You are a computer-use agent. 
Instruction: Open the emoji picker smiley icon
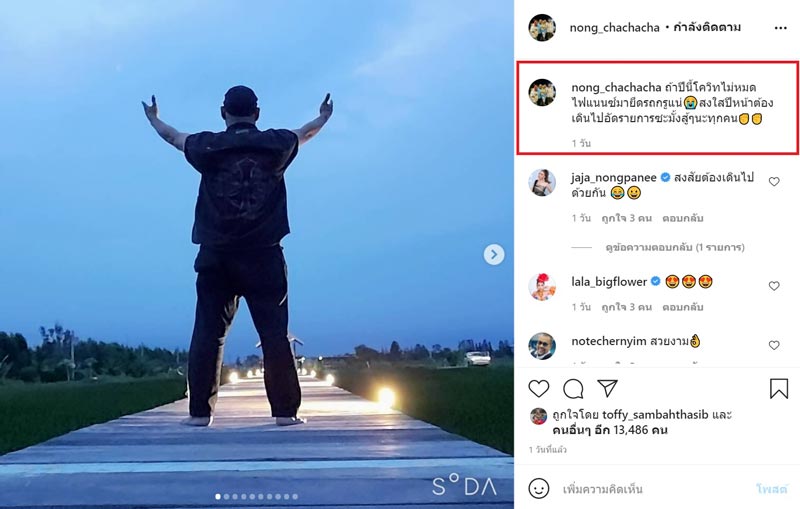click(x=539, y=489)
